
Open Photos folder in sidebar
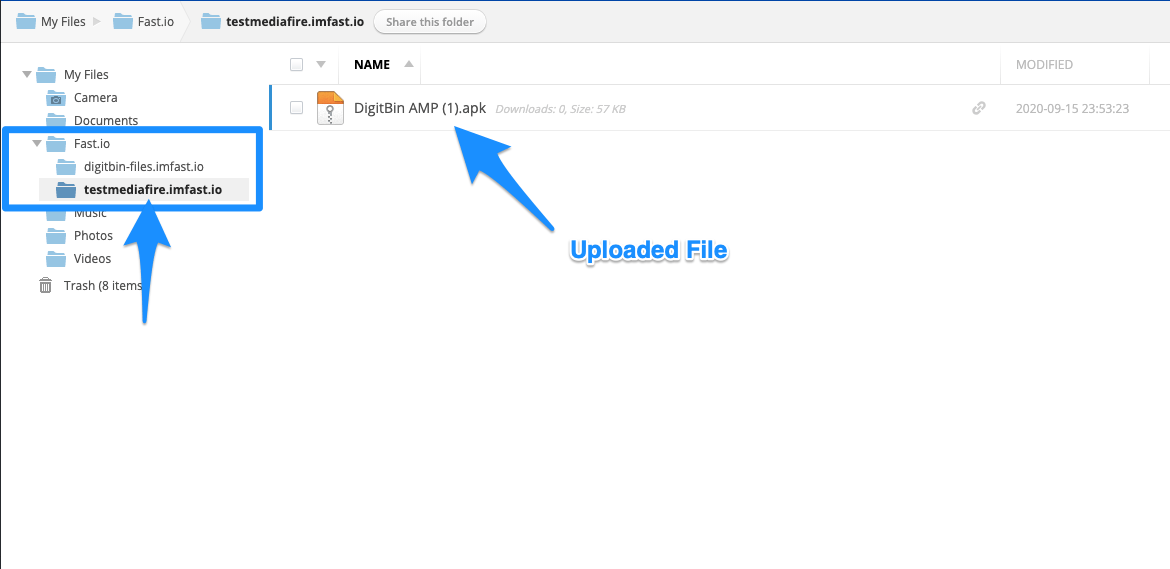(x=93, y=236)
